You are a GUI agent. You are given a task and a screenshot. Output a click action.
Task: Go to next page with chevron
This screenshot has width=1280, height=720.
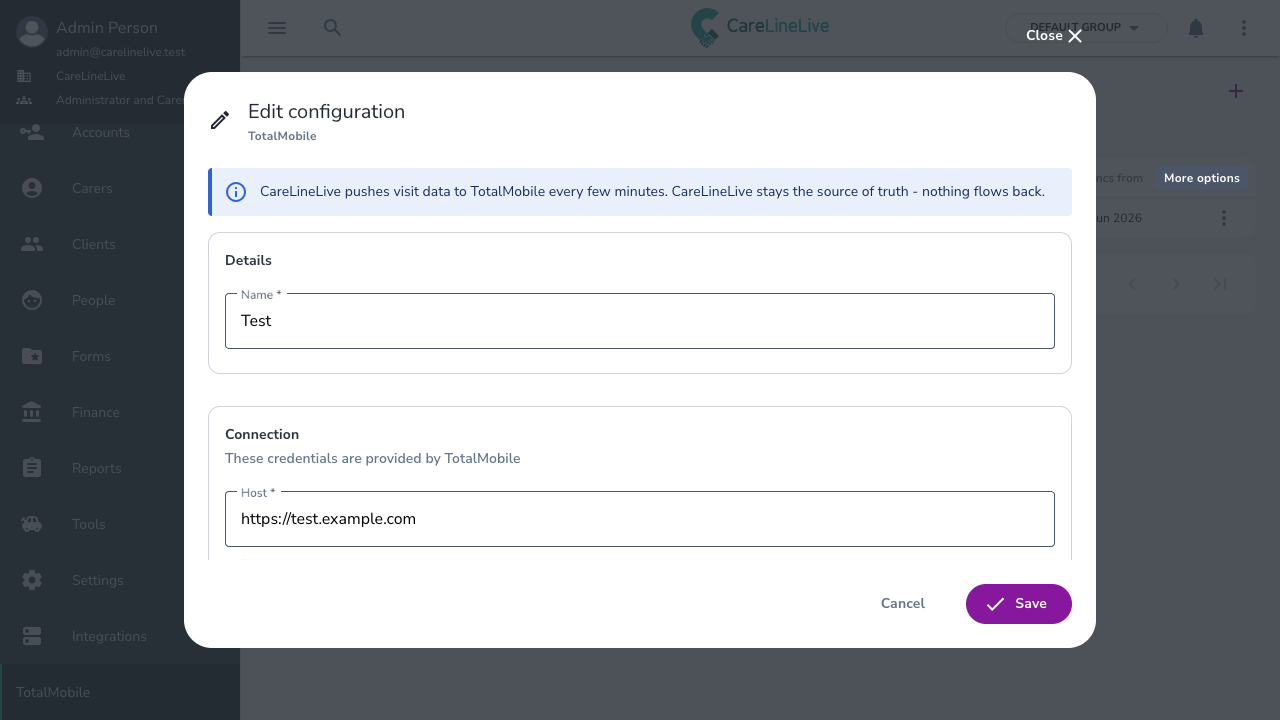coord(1176,284)
